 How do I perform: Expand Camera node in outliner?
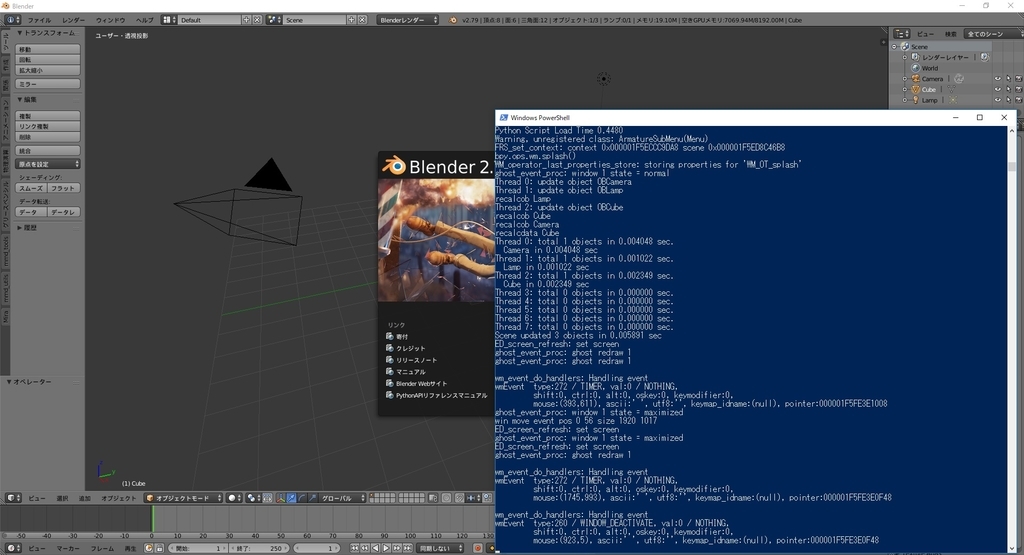pyautogui.click(x=905, y=79)
